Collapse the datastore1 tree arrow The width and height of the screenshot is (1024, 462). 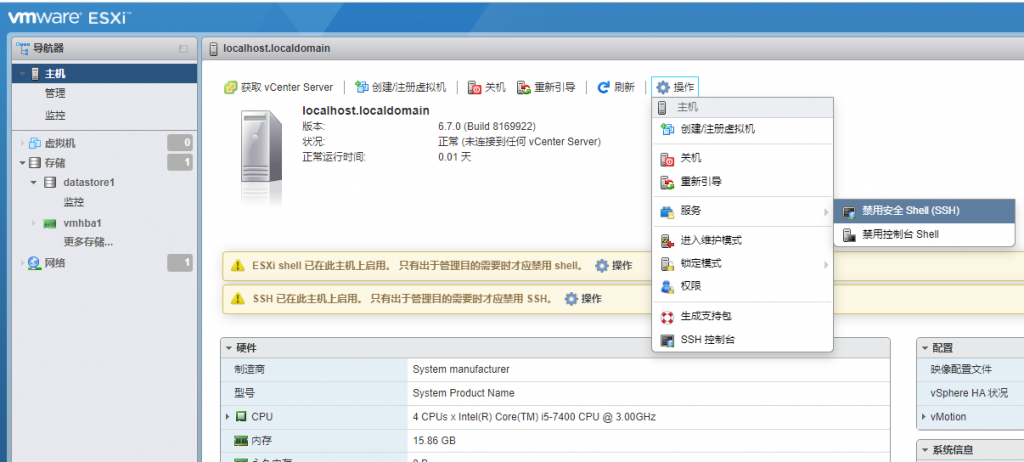pos(33,182)
